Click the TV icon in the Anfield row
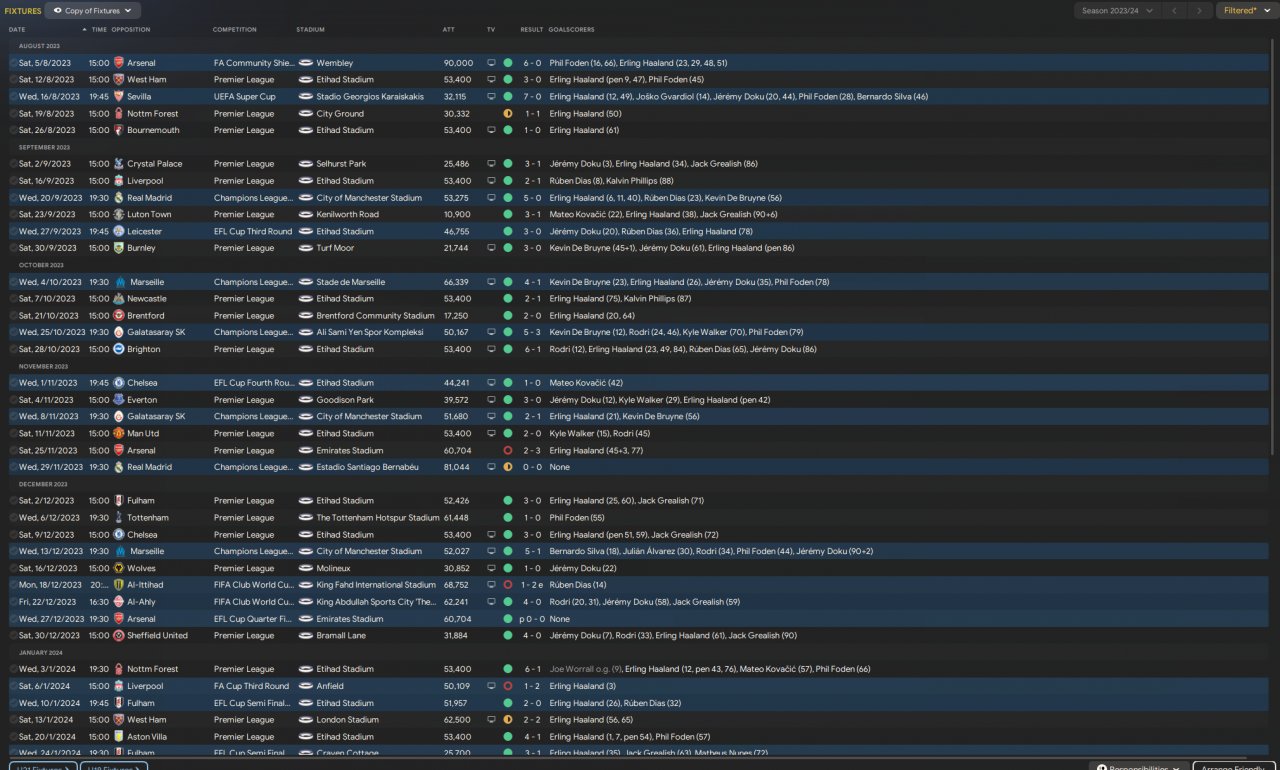 pyautogui.click(x=491, y=686)
